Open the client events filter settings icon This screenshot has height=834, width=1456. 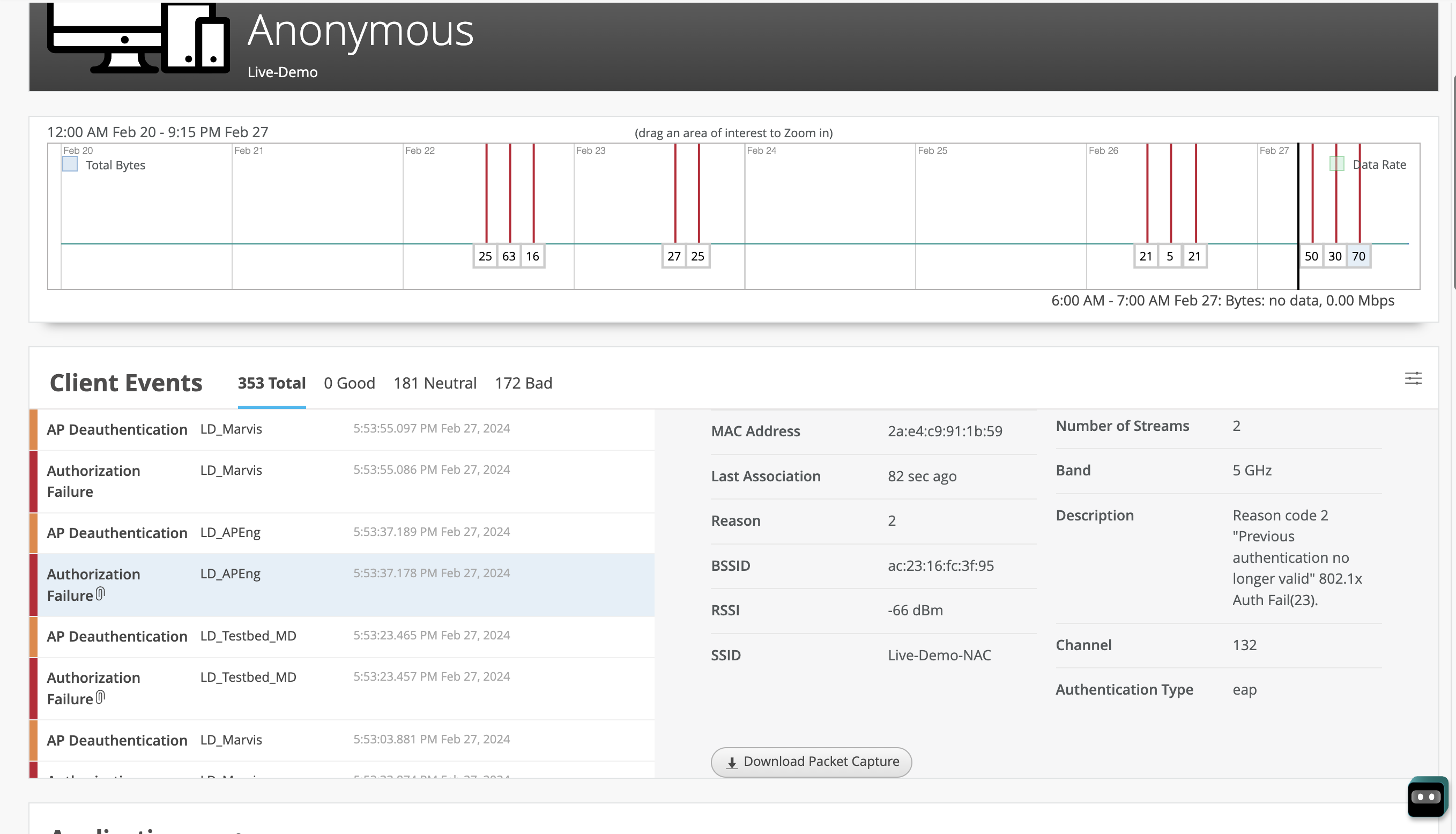[x=1413, y=378]
